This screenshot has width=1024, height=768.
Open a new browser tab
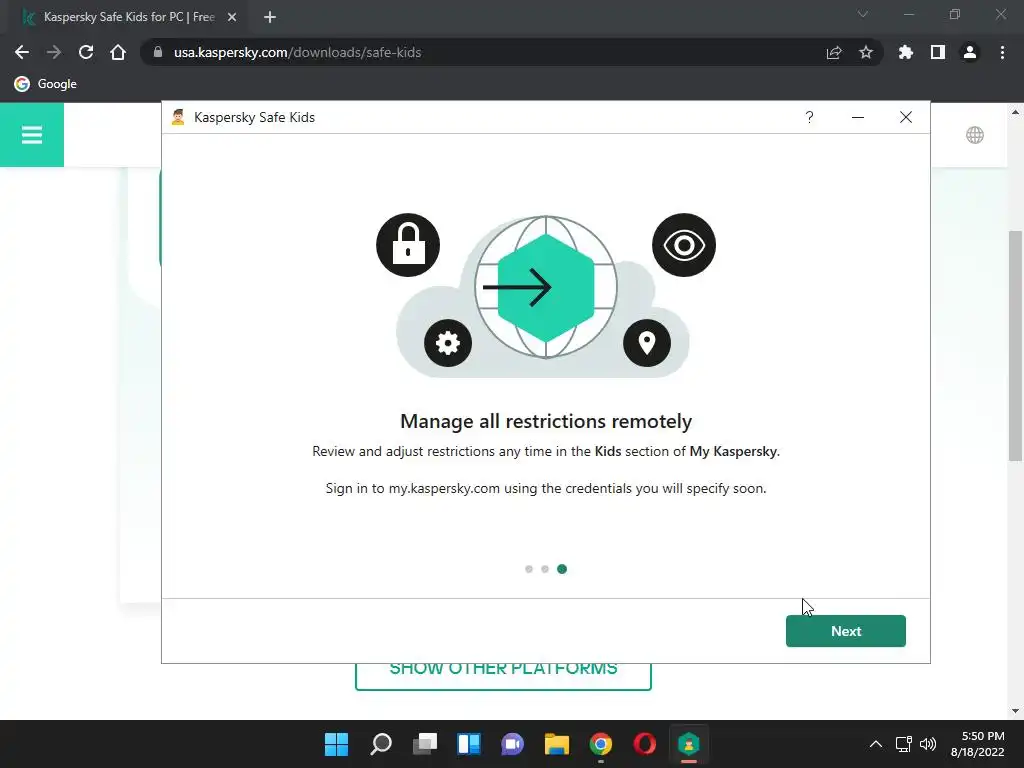(x=270, y=17)
